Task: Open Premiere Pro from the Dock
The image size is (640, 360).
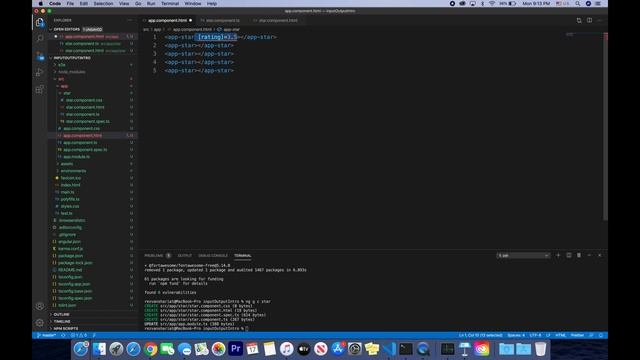Action: click(x=236, y=349)
